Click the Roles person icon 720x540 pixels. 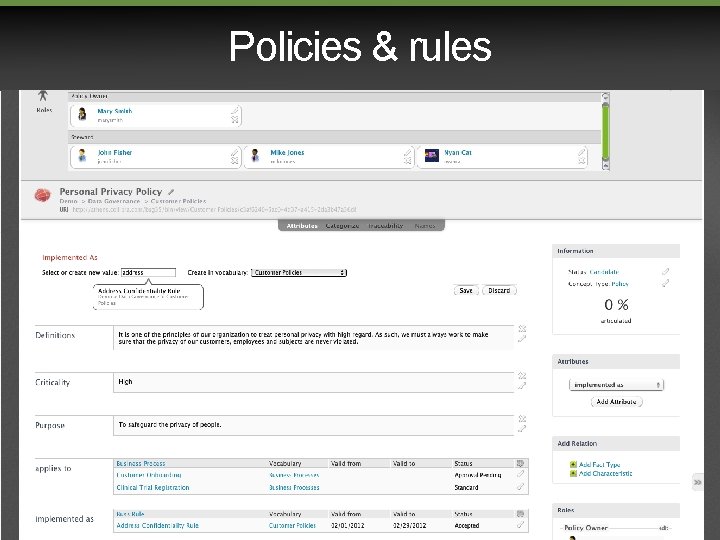[43, 96]
